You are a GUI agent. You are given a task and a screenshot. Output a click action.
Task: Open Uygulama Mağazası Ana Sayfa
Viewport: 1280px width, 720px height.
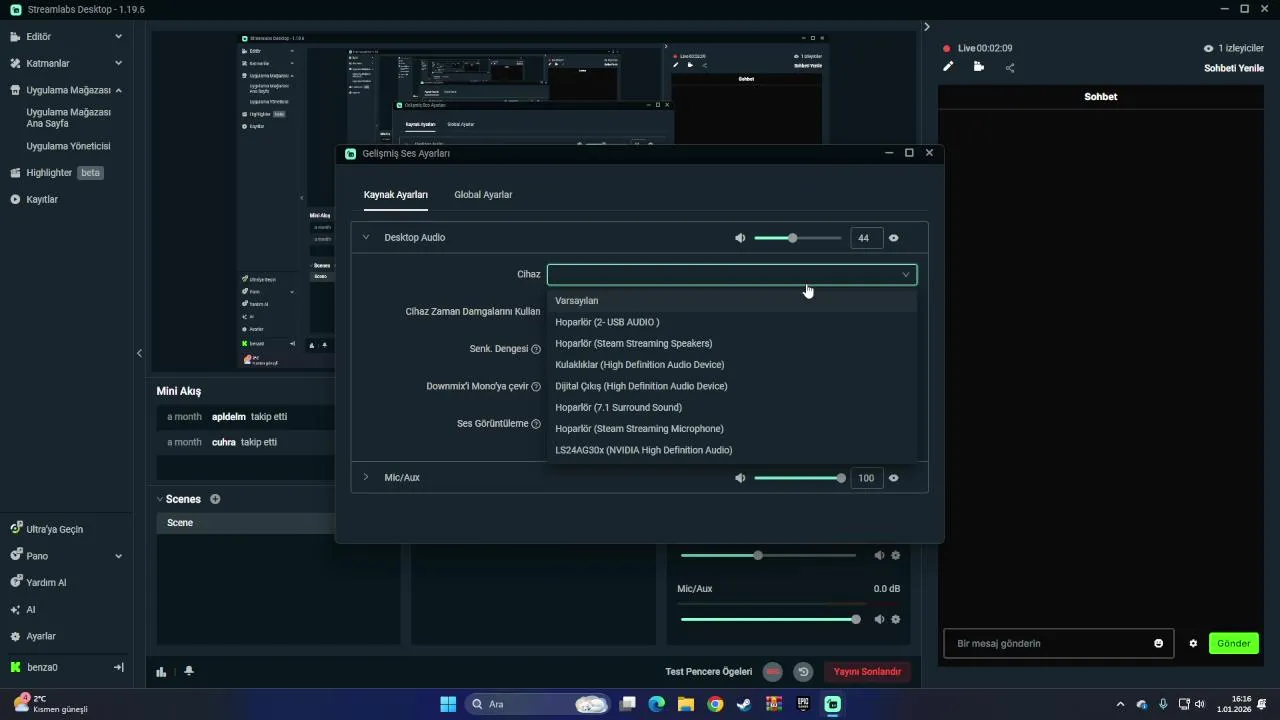(x=68, y=118)
